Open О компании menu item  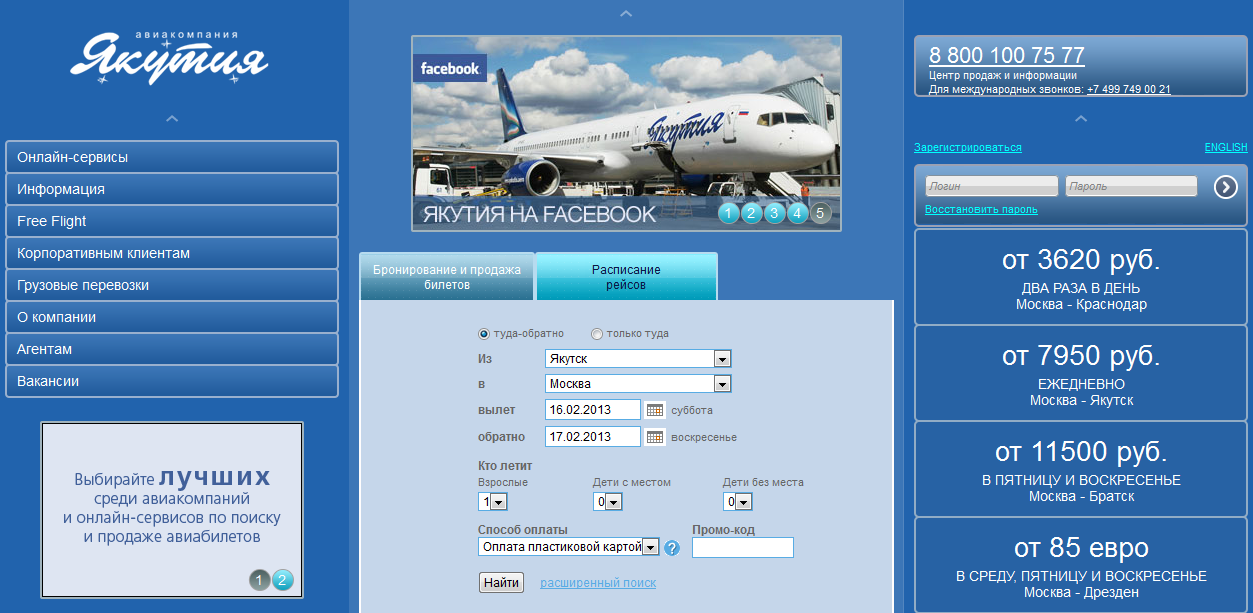tap(172, 317)
